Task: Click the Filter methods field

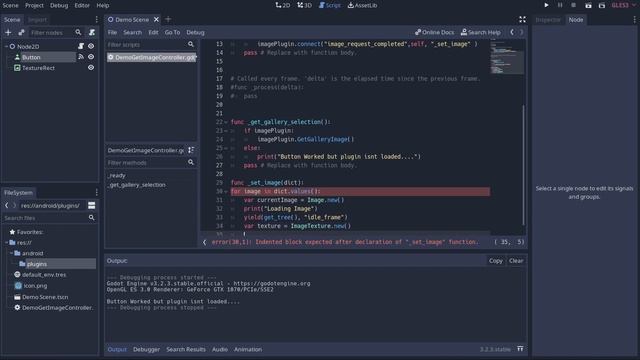Action: [151, 162]
